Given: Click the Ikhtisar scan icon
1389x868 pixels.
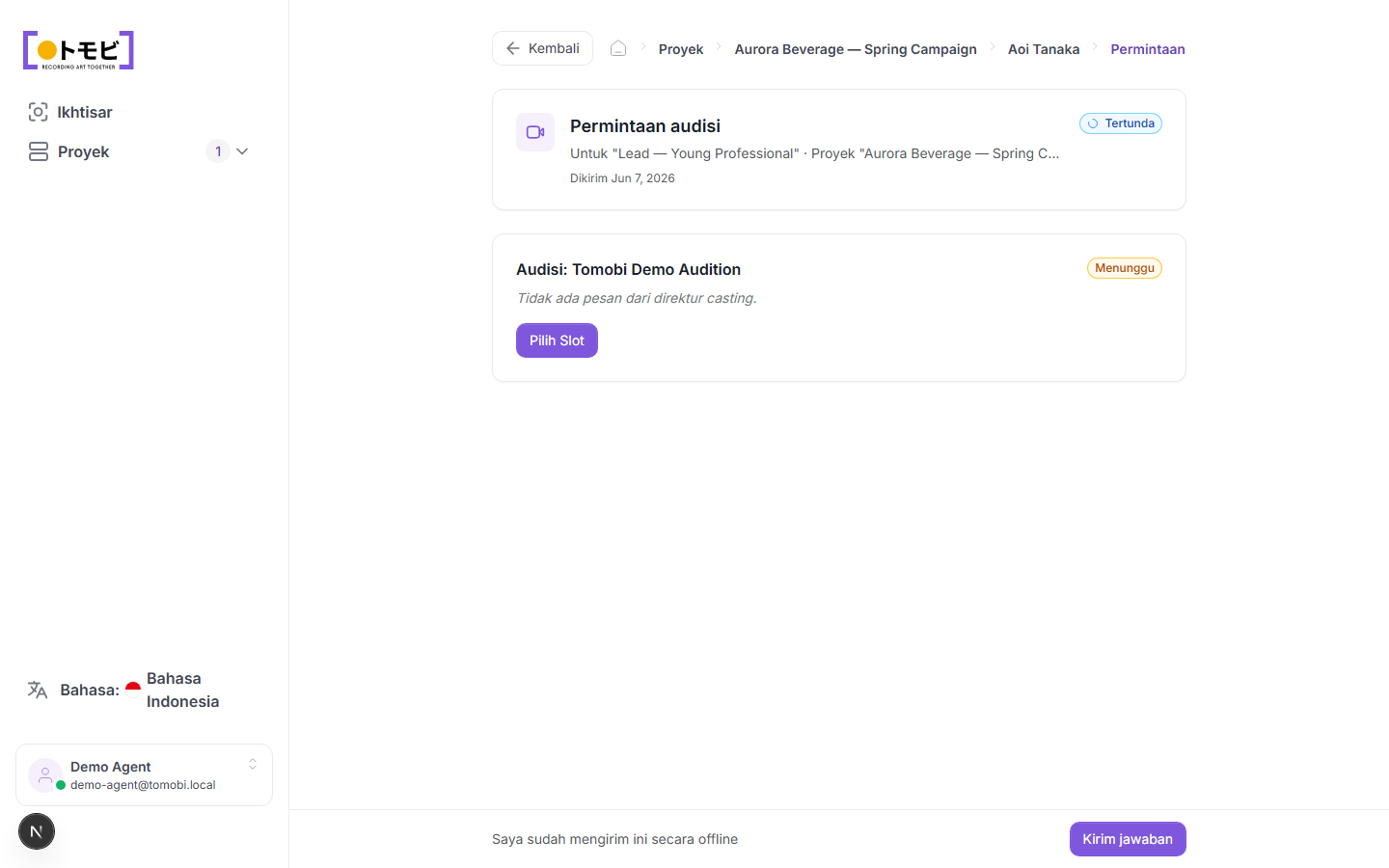Looking at the screenshot, I should pos(38,112).
